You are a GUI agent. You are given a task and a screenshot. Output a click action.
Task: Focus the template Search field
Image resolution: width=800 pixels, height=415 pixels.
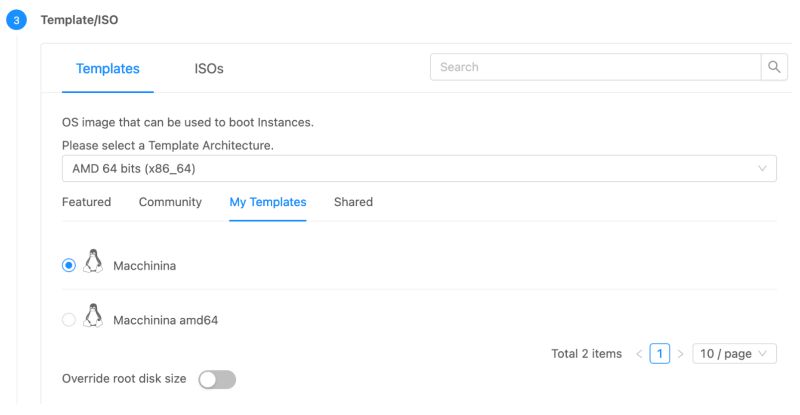tap(595, 67)
